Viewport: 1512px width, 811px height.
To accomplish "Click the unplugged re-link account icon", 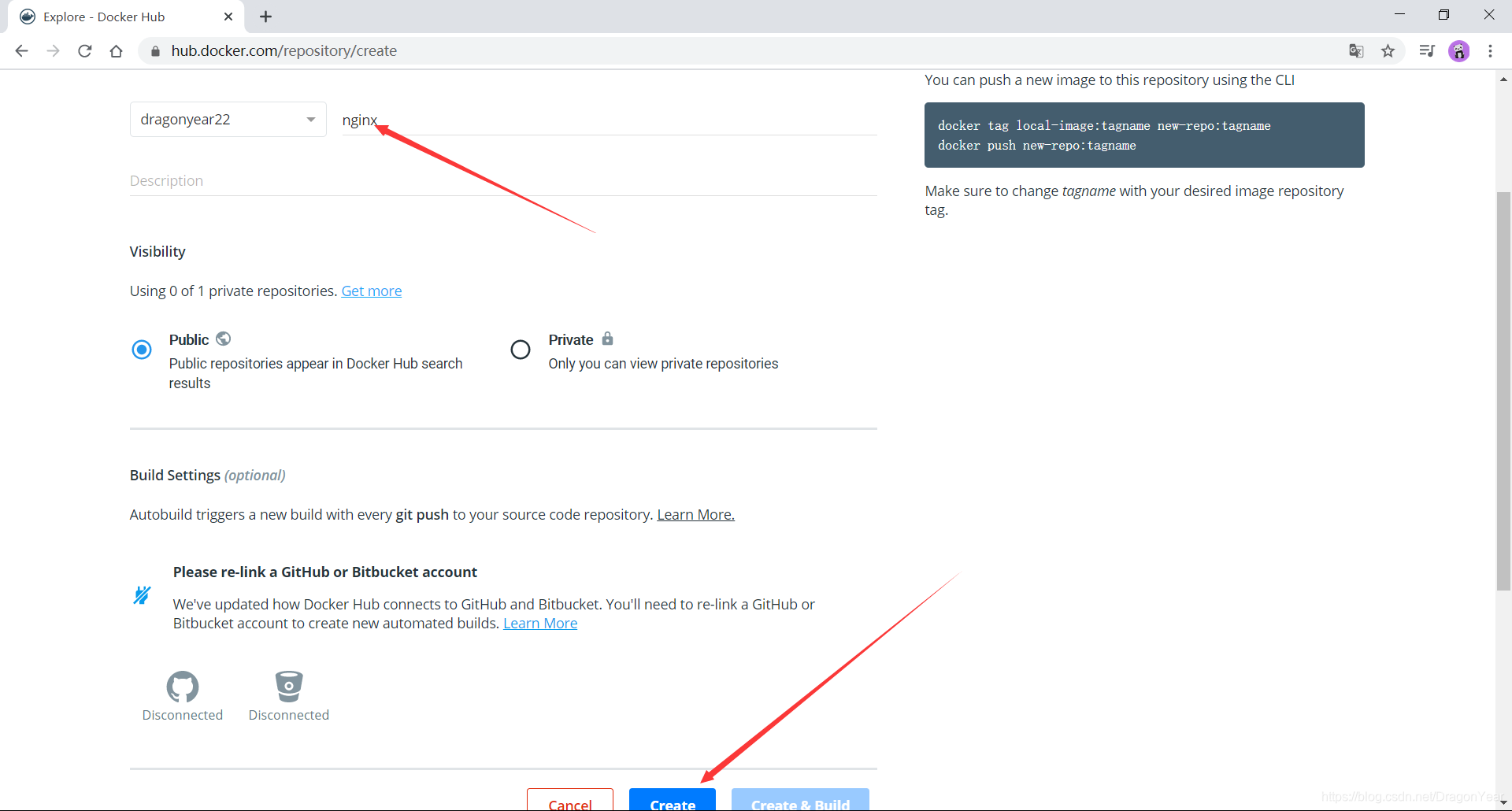I will tap(142, 595).
